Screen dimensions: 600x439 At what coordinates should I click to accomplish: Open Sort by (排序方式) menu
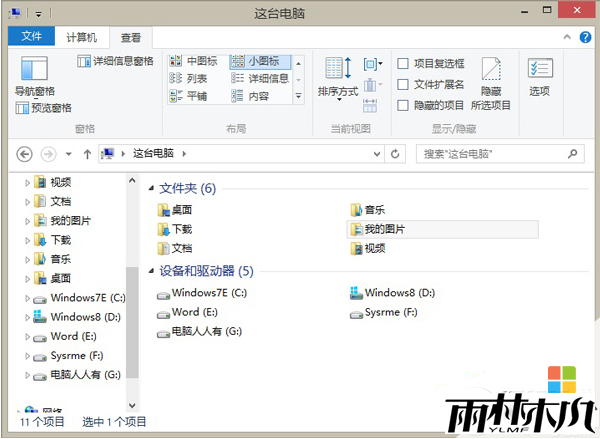pyautogui.click(x=338, y=79)
